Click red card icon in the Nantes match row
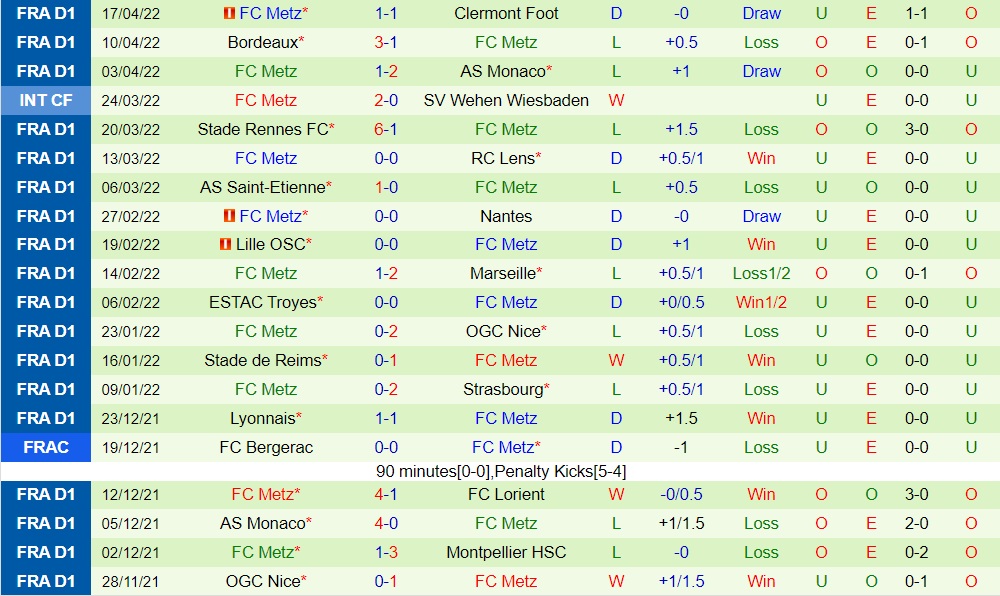 229,217
